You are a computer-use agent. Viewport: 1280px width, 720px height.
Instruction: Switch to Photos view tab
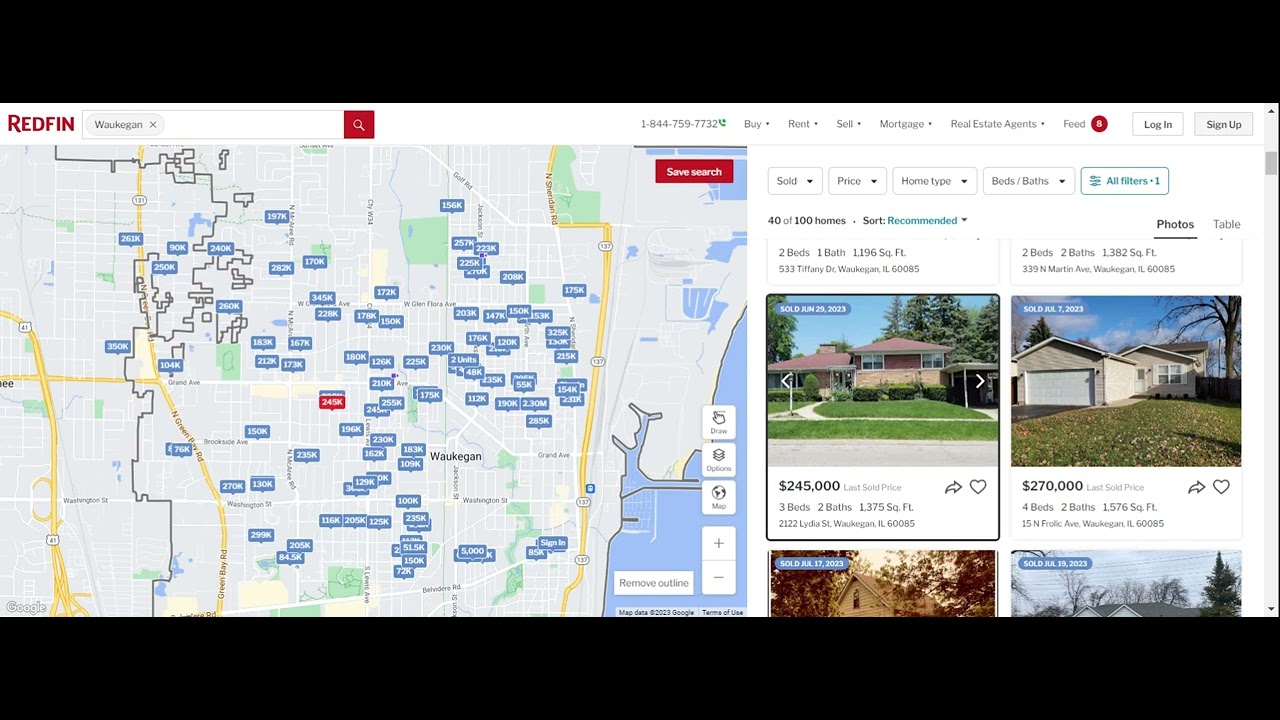(x=1175, y=224)
